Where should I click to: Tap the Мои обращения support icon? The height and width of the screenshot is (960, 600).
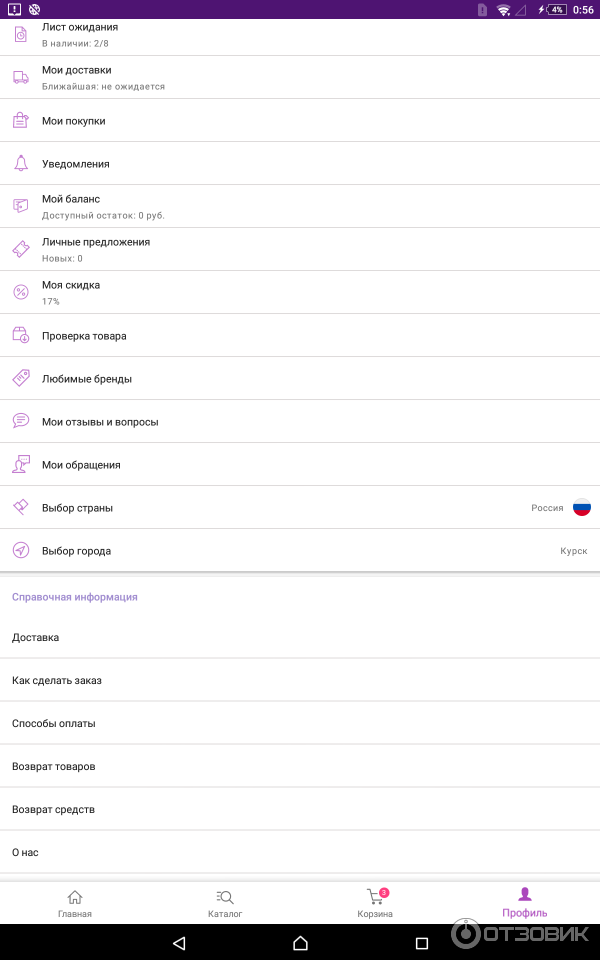(20, 464)
